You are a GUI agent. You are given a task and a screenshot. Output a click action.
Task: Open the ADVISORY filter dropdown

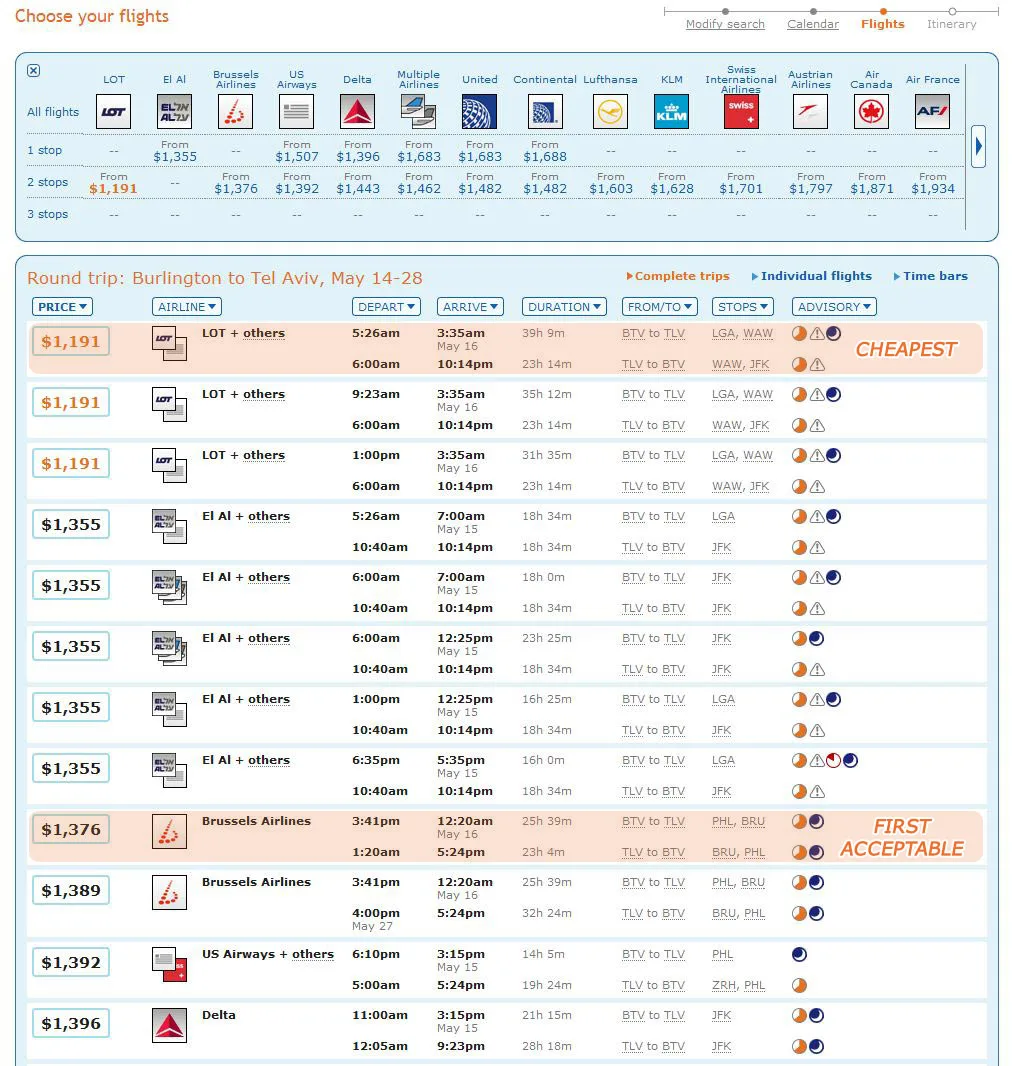(834, 307)
